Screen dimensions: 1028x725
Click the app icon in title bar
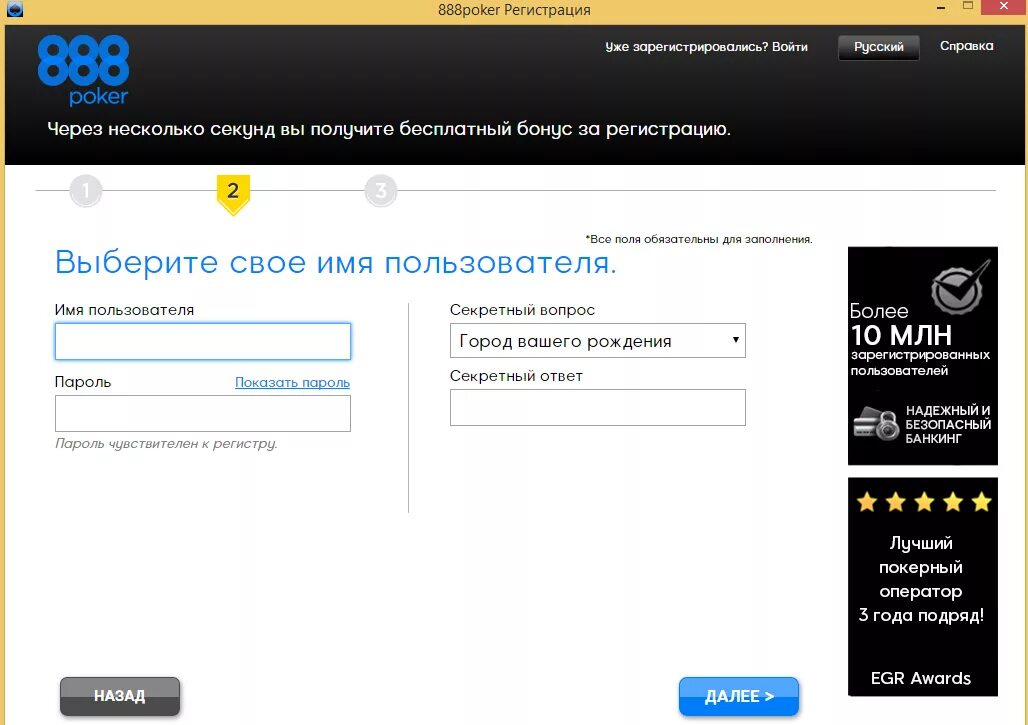14,9
